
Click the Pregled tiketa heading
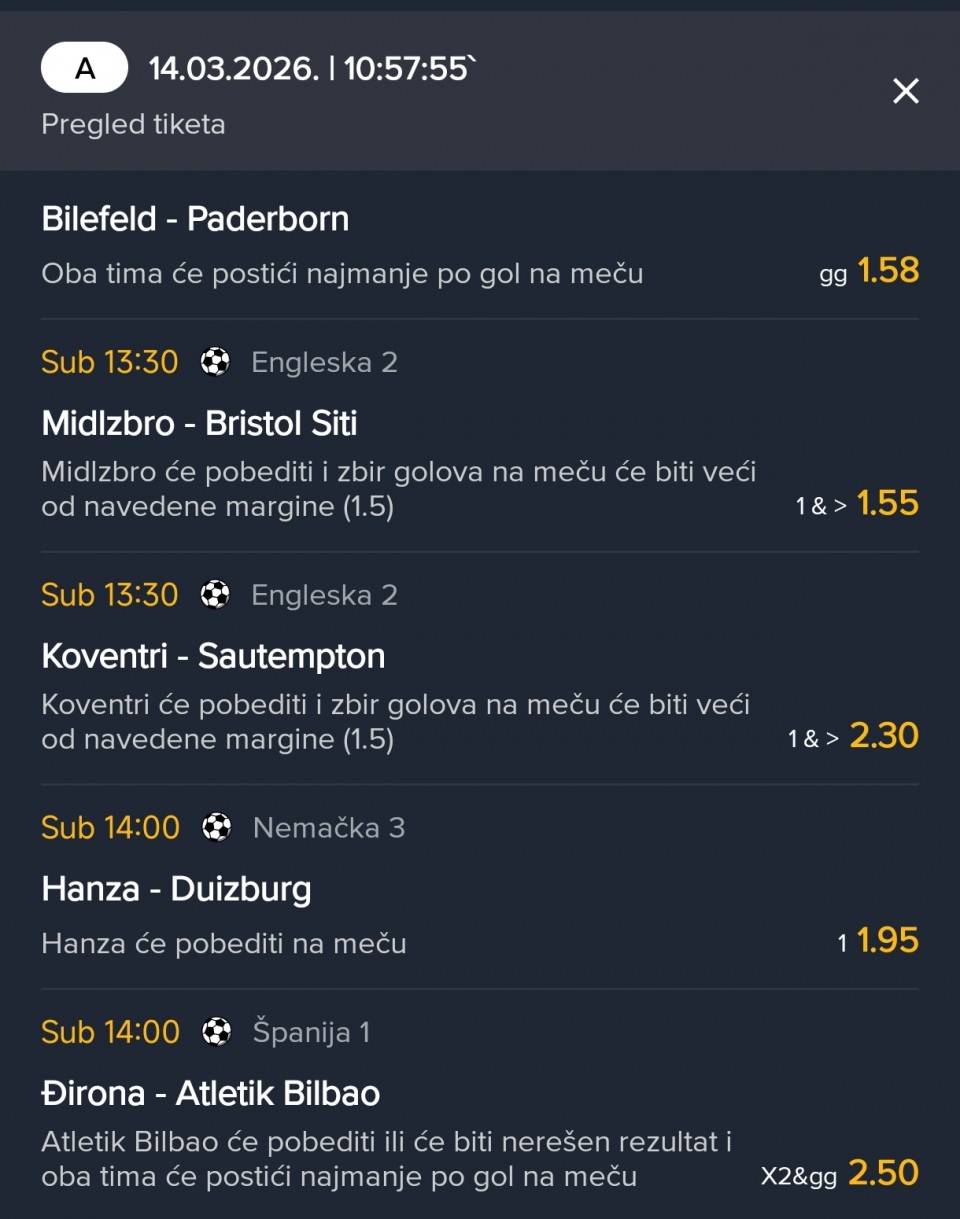133,125
